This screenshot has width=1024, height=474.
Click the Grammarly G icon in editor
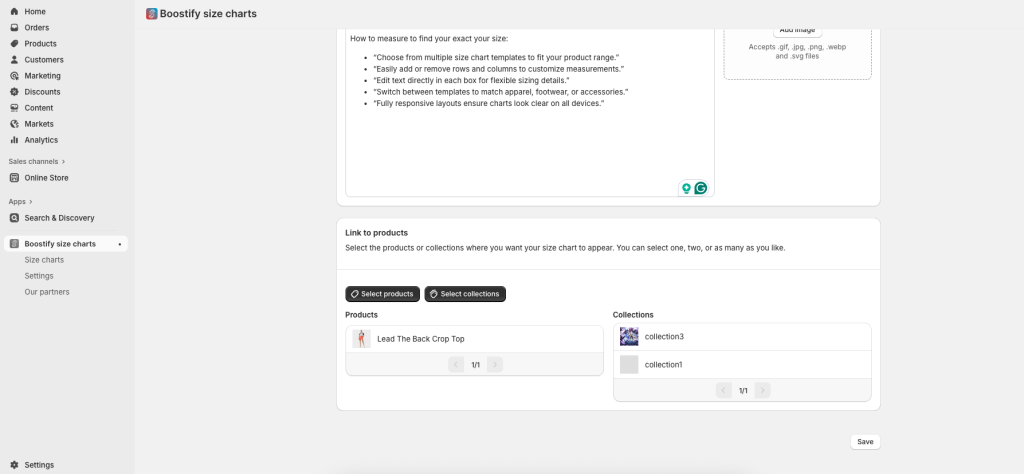point(701,188)
